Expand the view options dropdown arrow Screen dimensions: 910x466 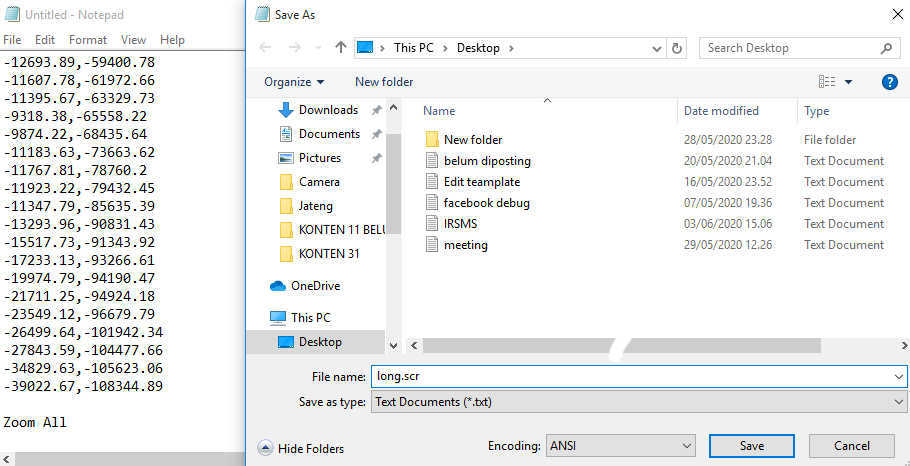[x=848, y=82]
